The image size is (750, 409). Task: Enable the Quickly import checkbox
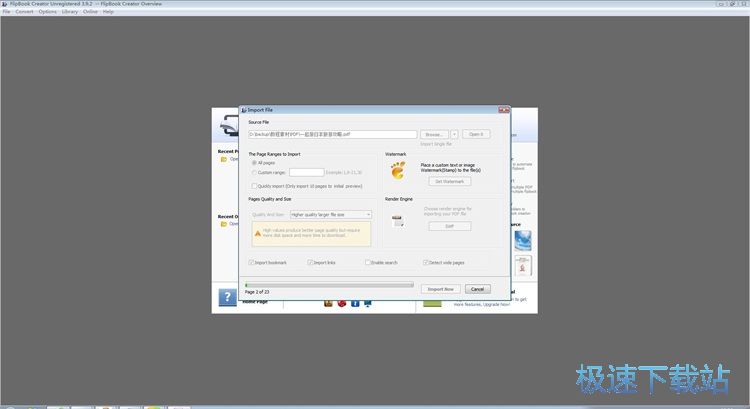[254, 186]
